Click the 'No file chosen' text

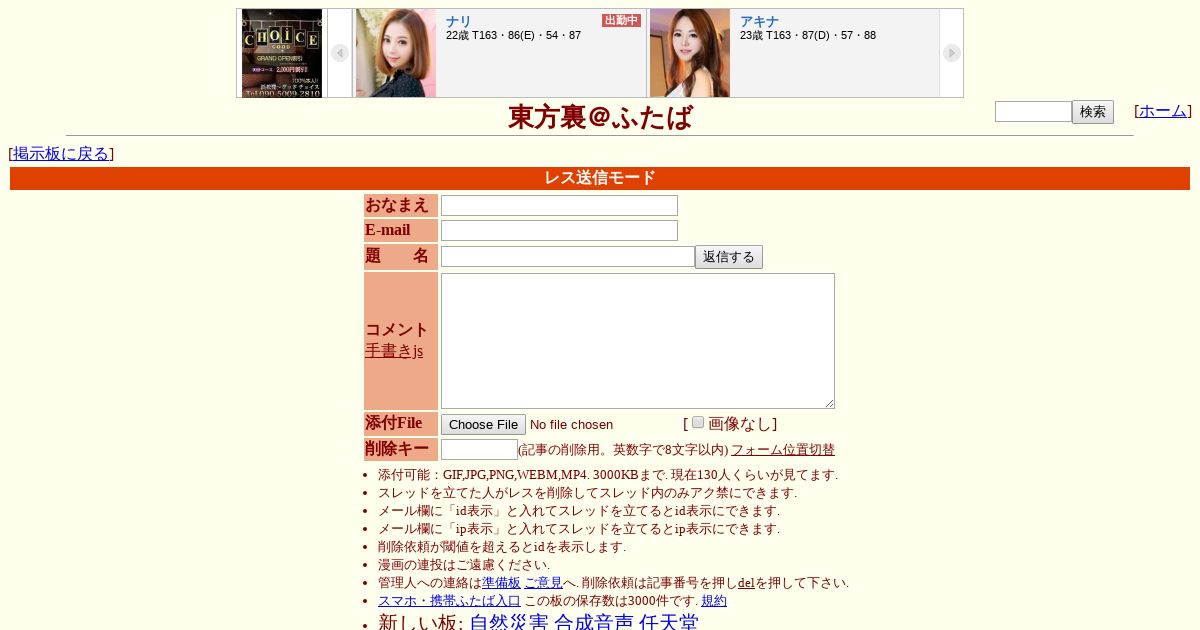click(571, 425)
